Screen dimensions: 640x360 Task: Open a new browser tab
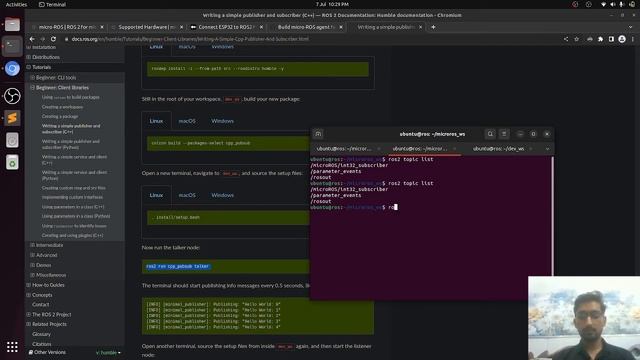[433, 27]
